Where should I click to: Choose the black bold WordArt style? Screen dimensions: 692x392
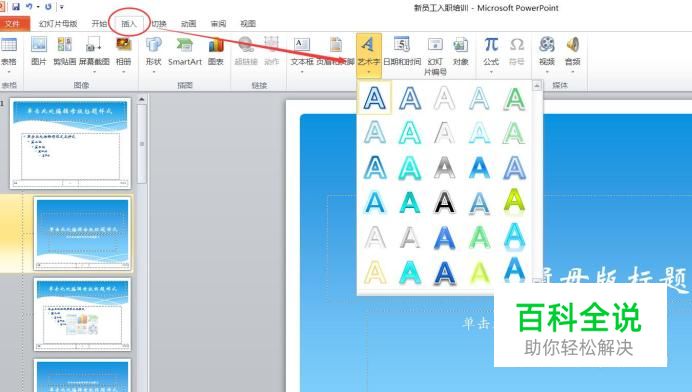444,203
